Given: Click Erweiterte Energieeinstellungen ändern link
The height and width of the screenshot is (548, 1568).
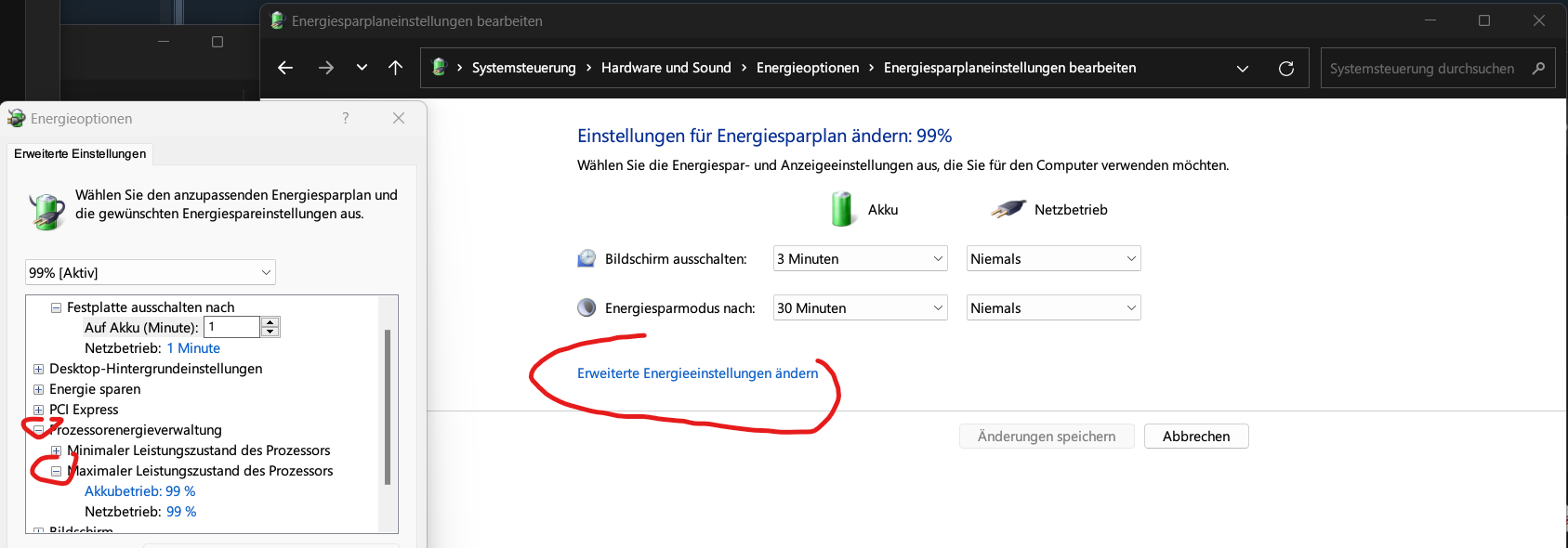Looking at the screenshot, I should click(x=697, y=373).
